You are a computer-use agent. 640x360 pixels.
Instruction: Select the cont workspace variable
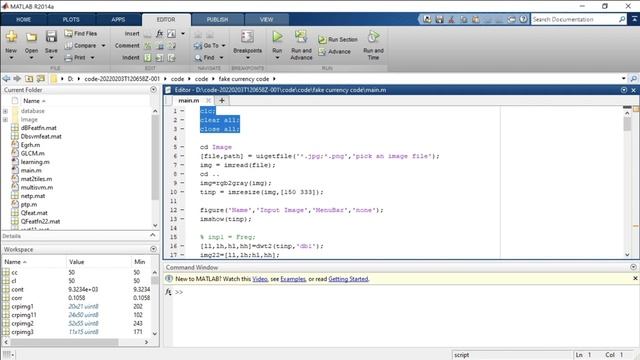(x=18, y=289)
